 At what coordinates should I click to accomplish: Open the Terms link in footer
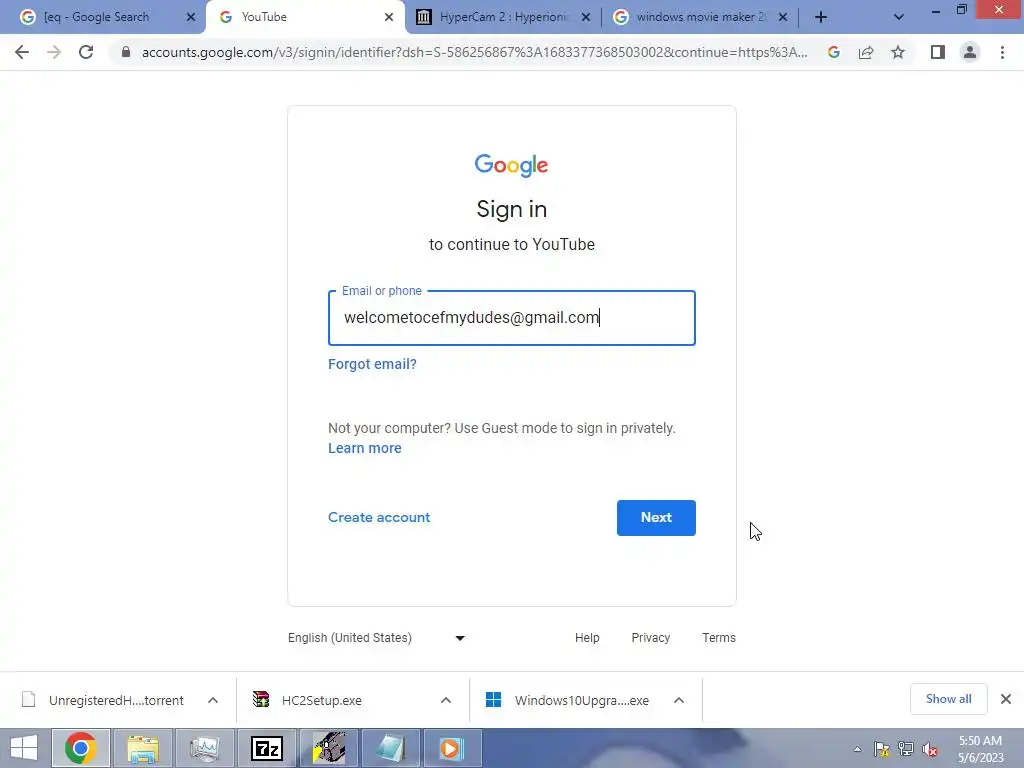point(718,638)
